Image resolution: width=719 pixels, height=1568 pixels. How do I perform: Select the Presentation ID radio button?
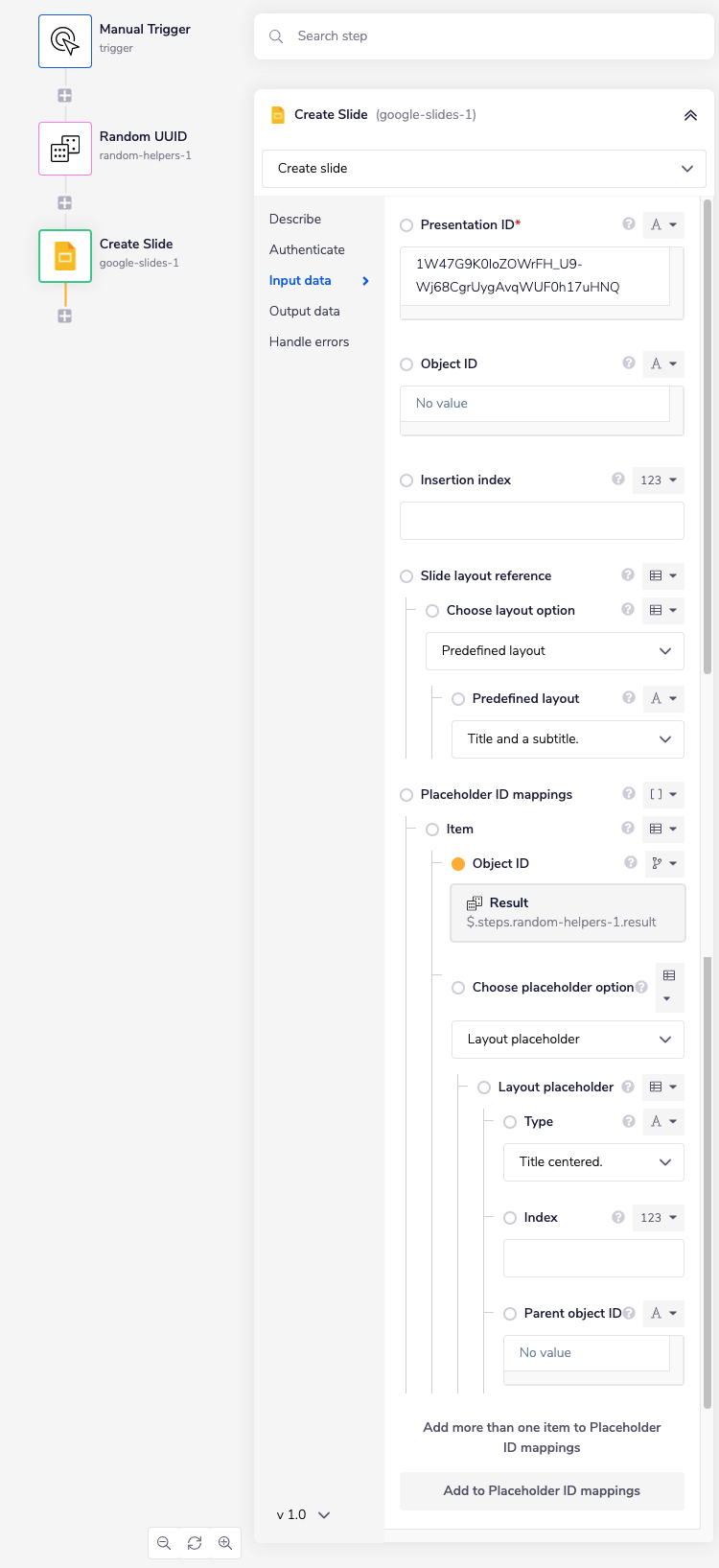[406, 224]
